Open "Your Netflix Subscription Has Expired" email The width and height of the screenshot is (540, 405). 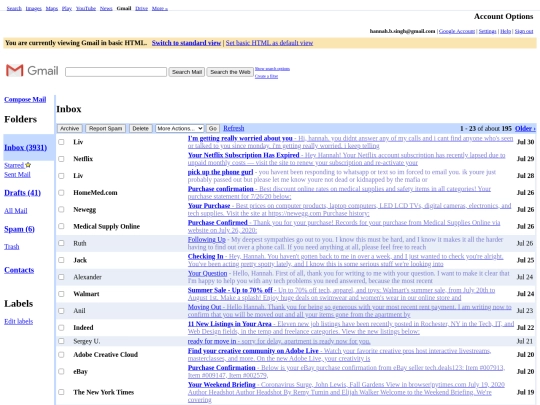(x=243, y=155)
